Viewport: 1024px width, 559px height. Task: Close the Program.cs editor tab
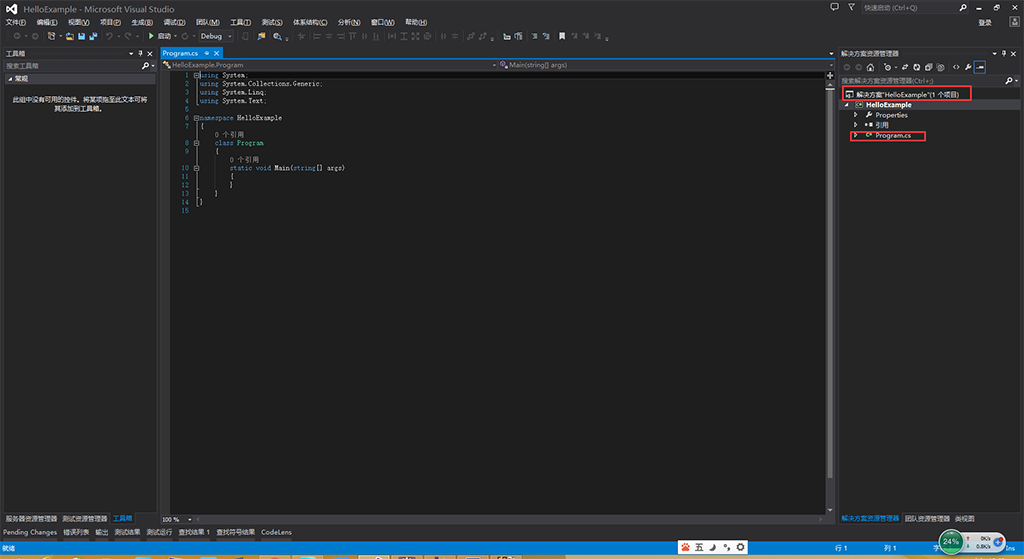[x=216, y=54]
